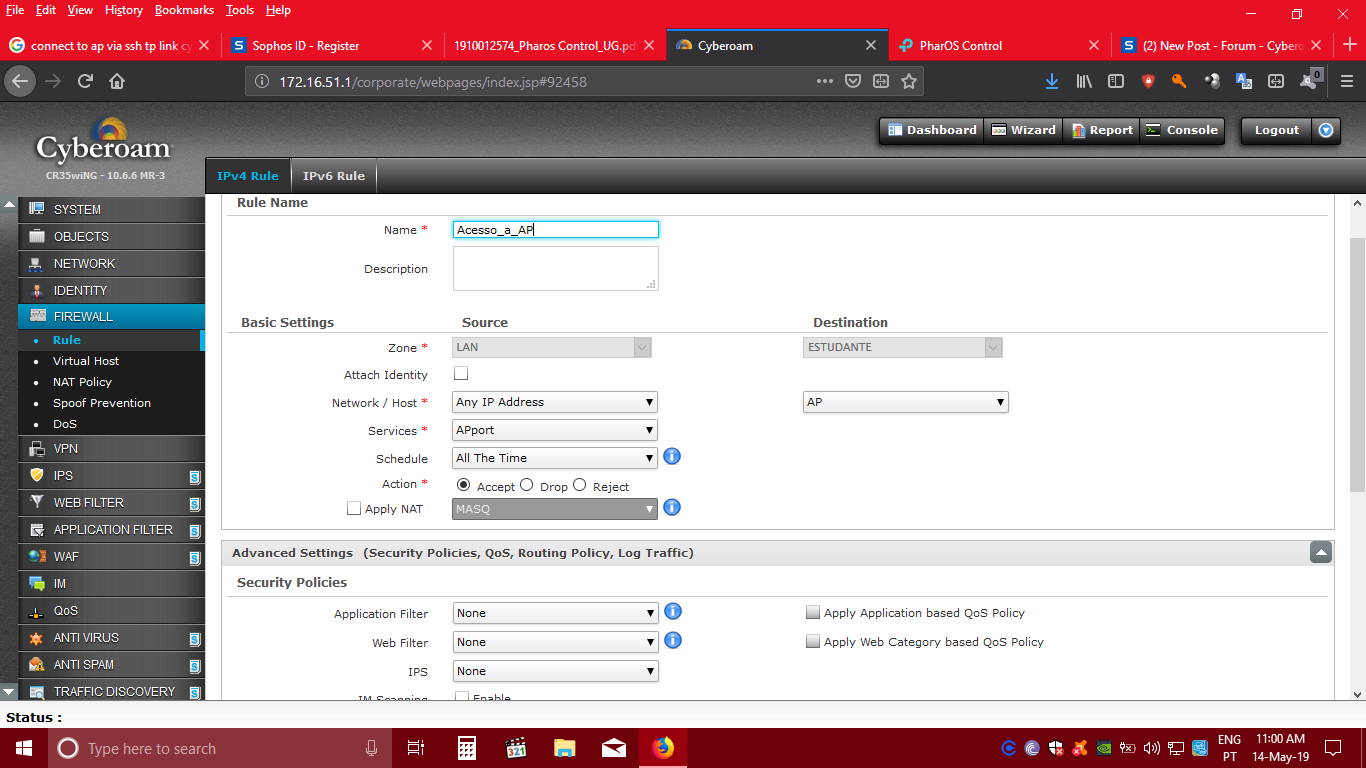
Task: Click the Web Filter info icon
Action: [673, 640]
